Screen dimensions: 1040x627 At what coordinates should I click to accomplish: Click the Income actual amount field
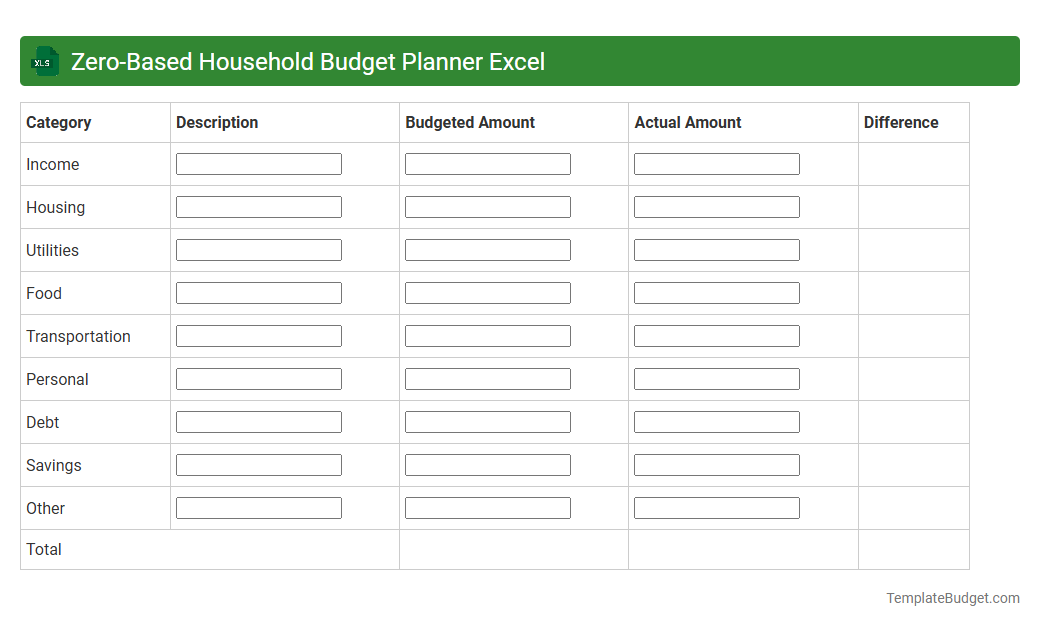click(x=716, y=163)
